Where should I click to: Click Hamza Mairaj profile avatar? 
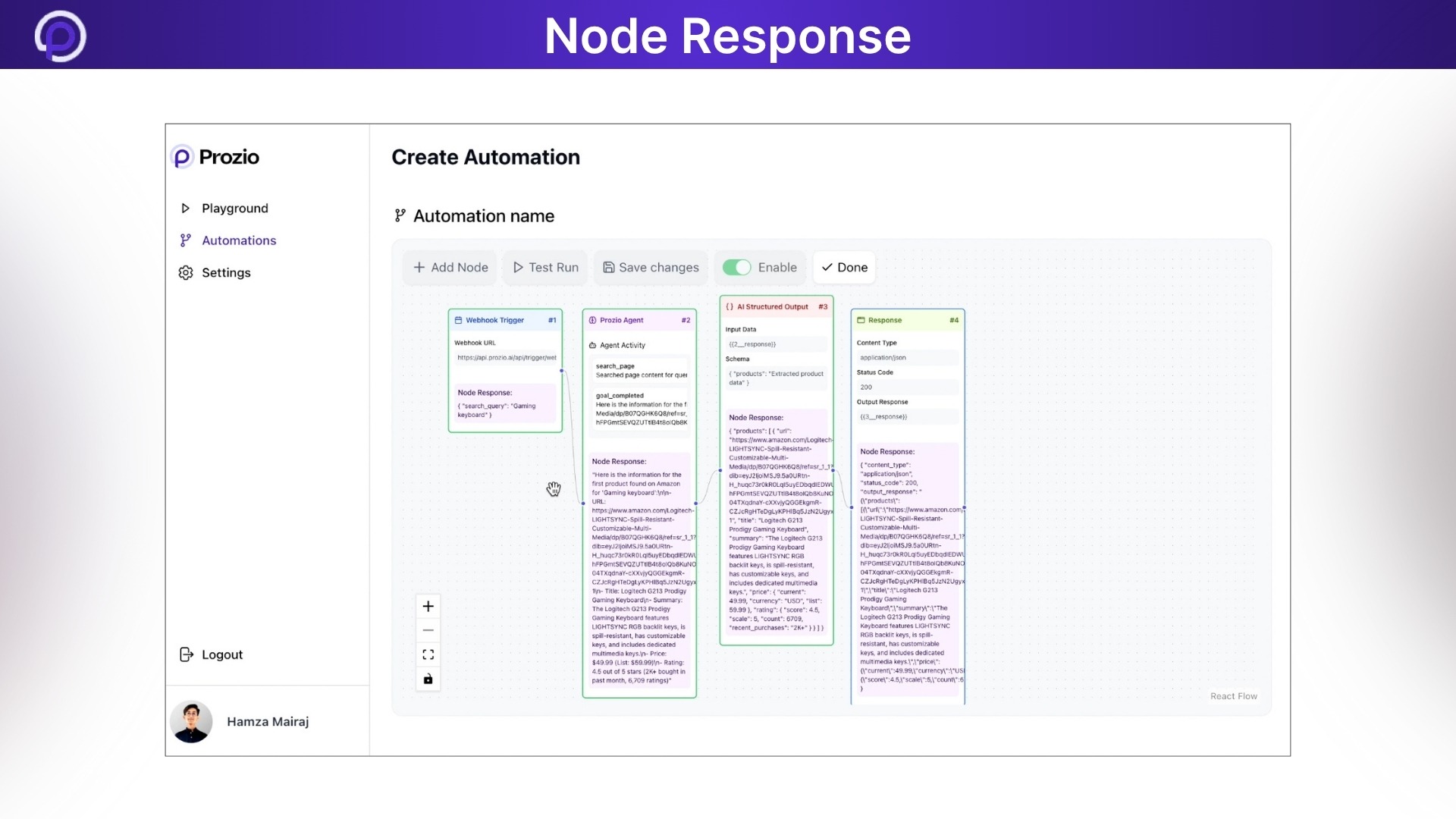[191, 721]
